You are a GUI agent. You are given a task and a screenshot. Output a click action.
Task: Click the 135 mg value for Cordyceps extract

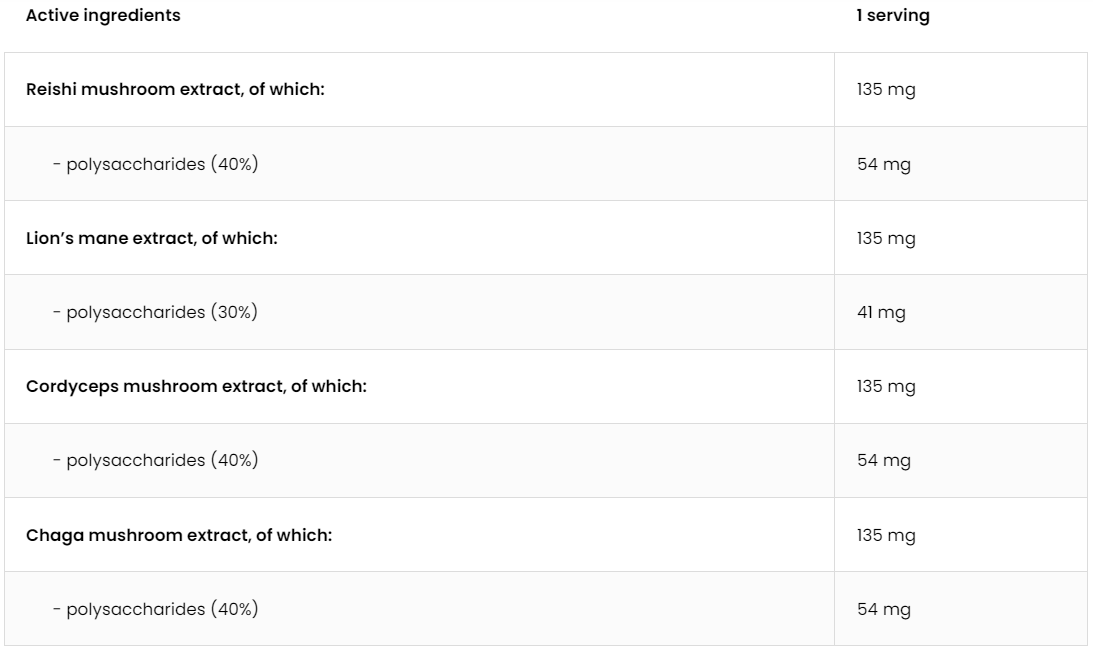coord(885,386)
